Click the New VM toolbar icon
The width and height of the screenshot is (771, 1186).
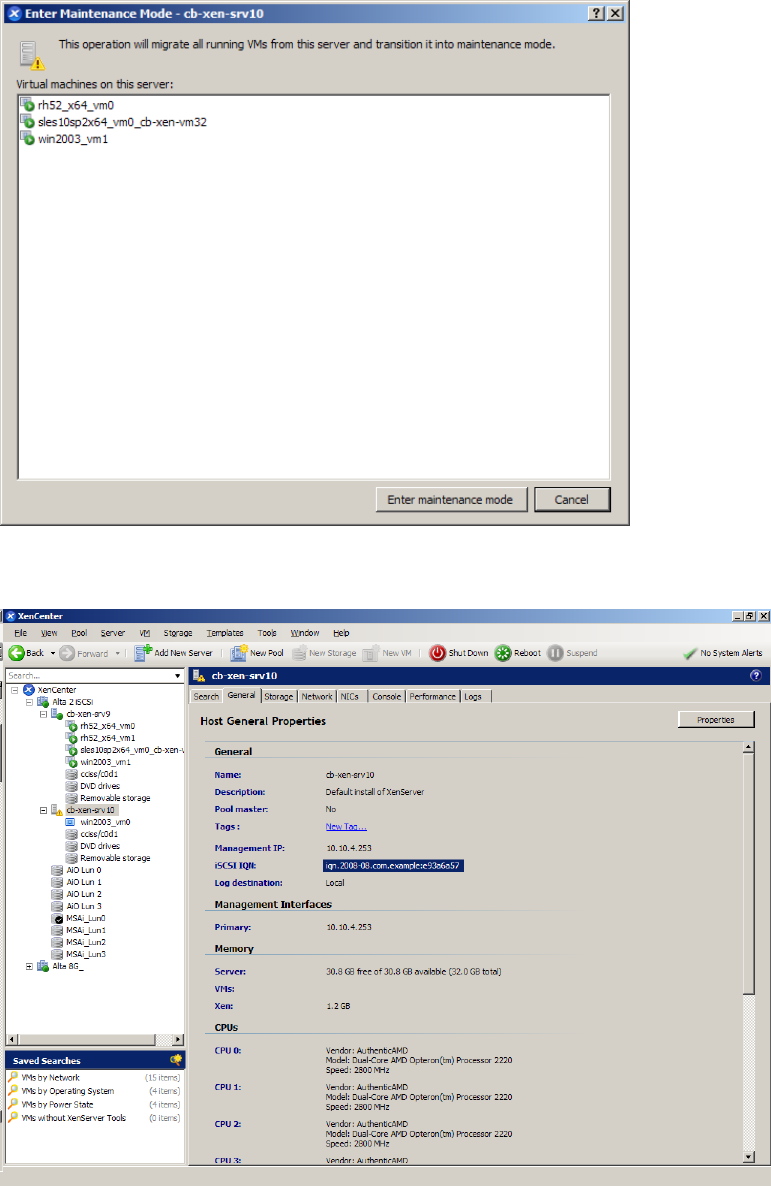click(x=371, y=653)
